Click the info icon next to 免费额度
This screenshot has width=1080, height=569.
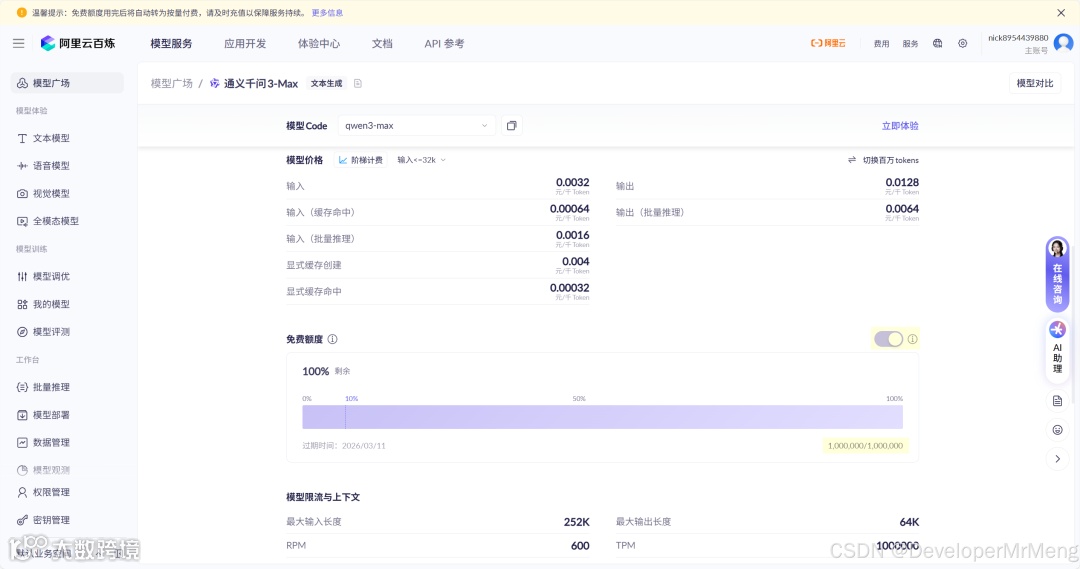[333, 339]
